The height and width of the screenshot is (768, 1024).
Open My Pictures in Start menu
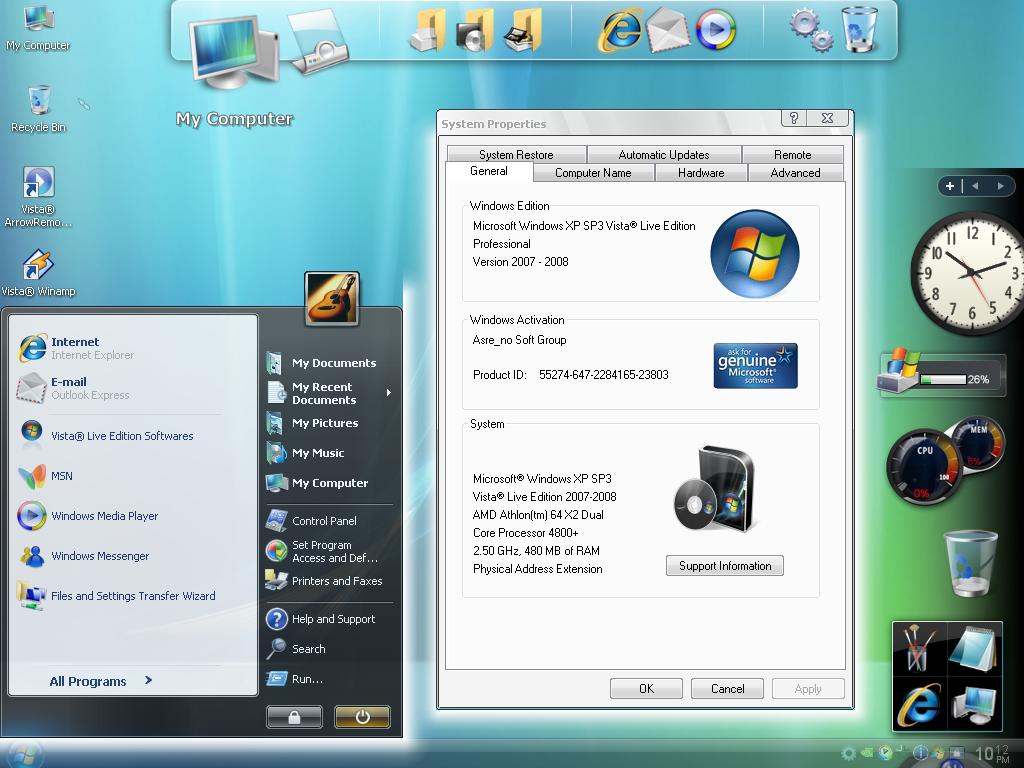pos(313,423)
